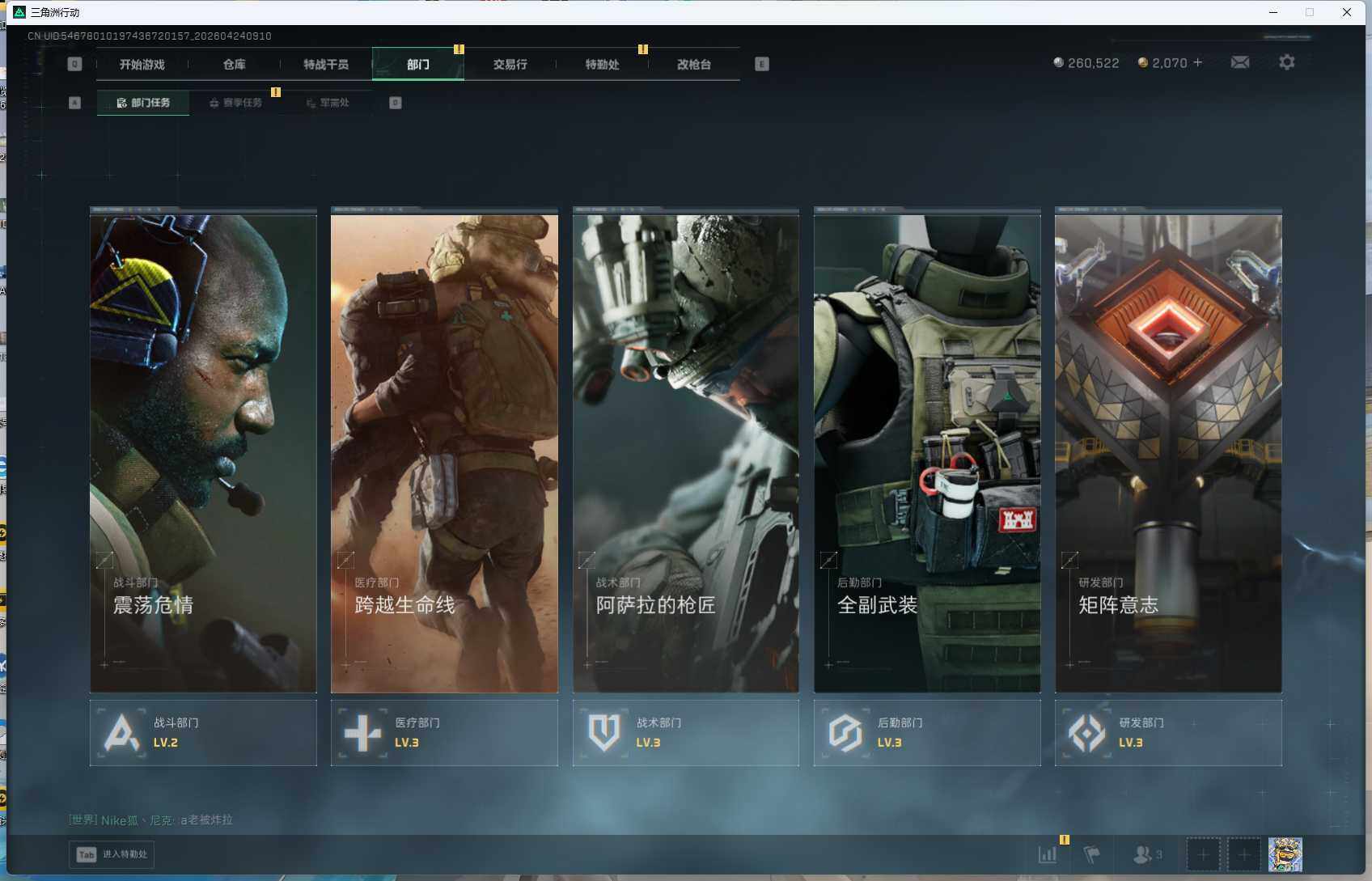Switch to the 交易行 tab

pos(510,65)
